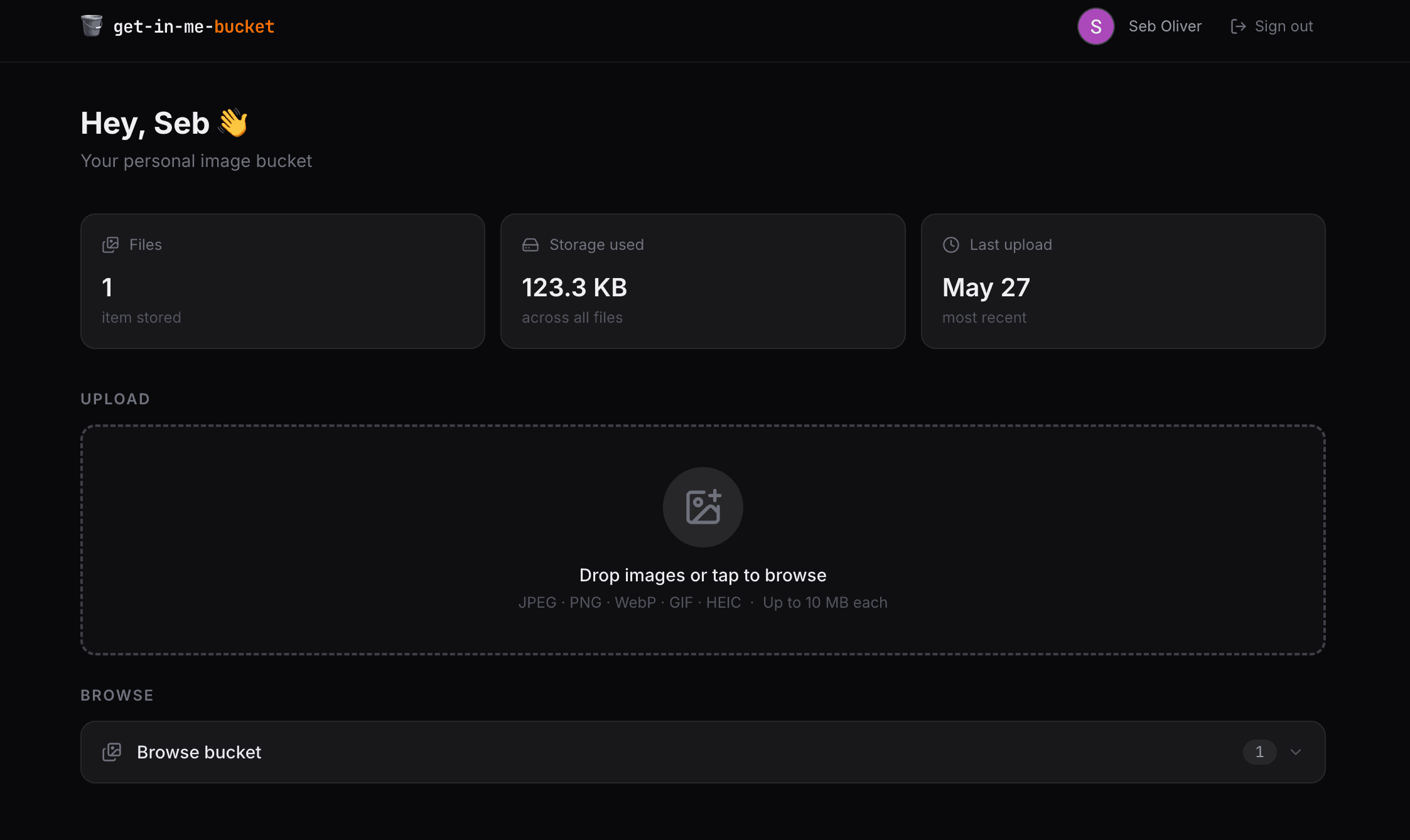Open the Browse bucket panel
The width and height of the screenshot is (1410, 840).
point(703,752)
